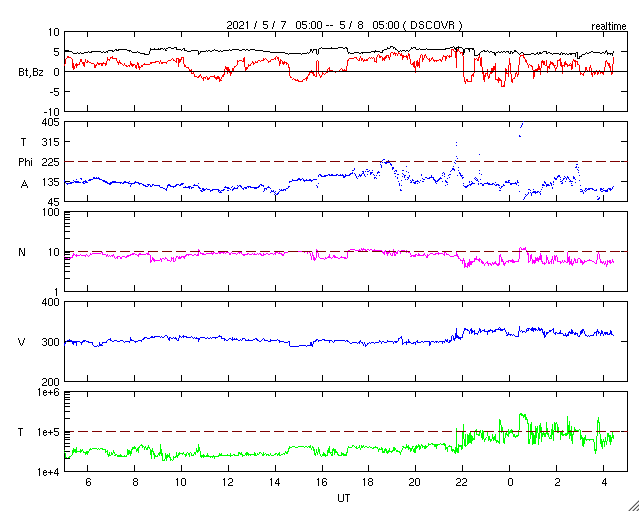Click the 'V' velocity axis label
640x512 pixels.
[x=22, y=342]
